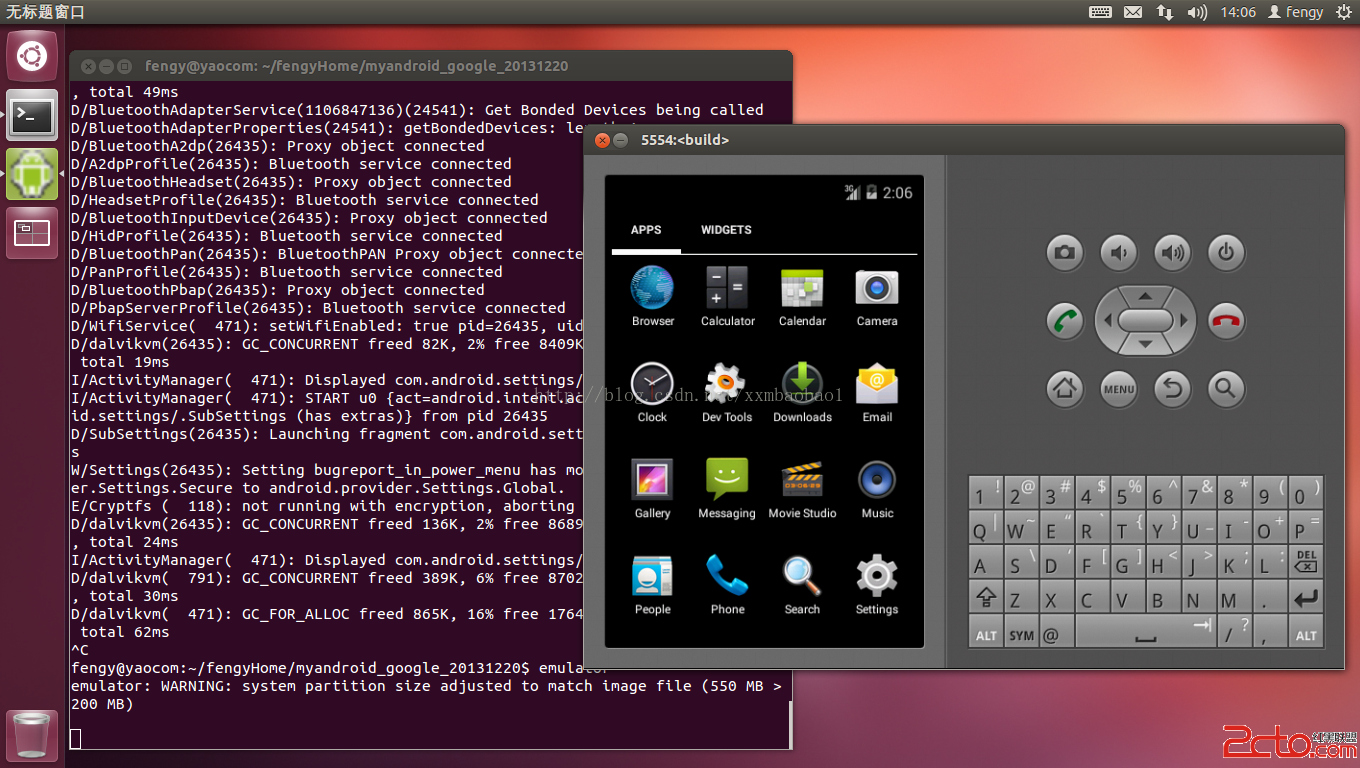1360x768 pixels.
Task: Select the APPS tab
Action: click(x=646, y=230)
